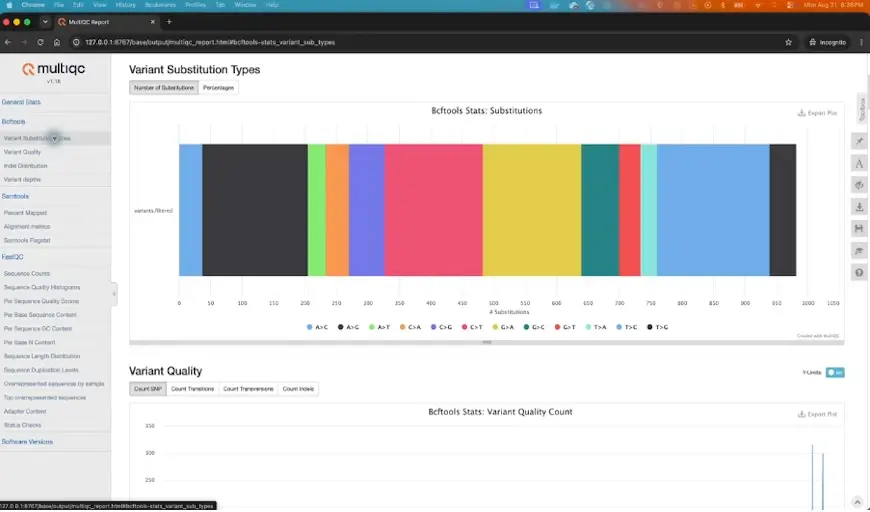The height and width of the screenshot is (512, 870).
Task: Toggle A>G series in the legend
Action: tap(348, 327)
